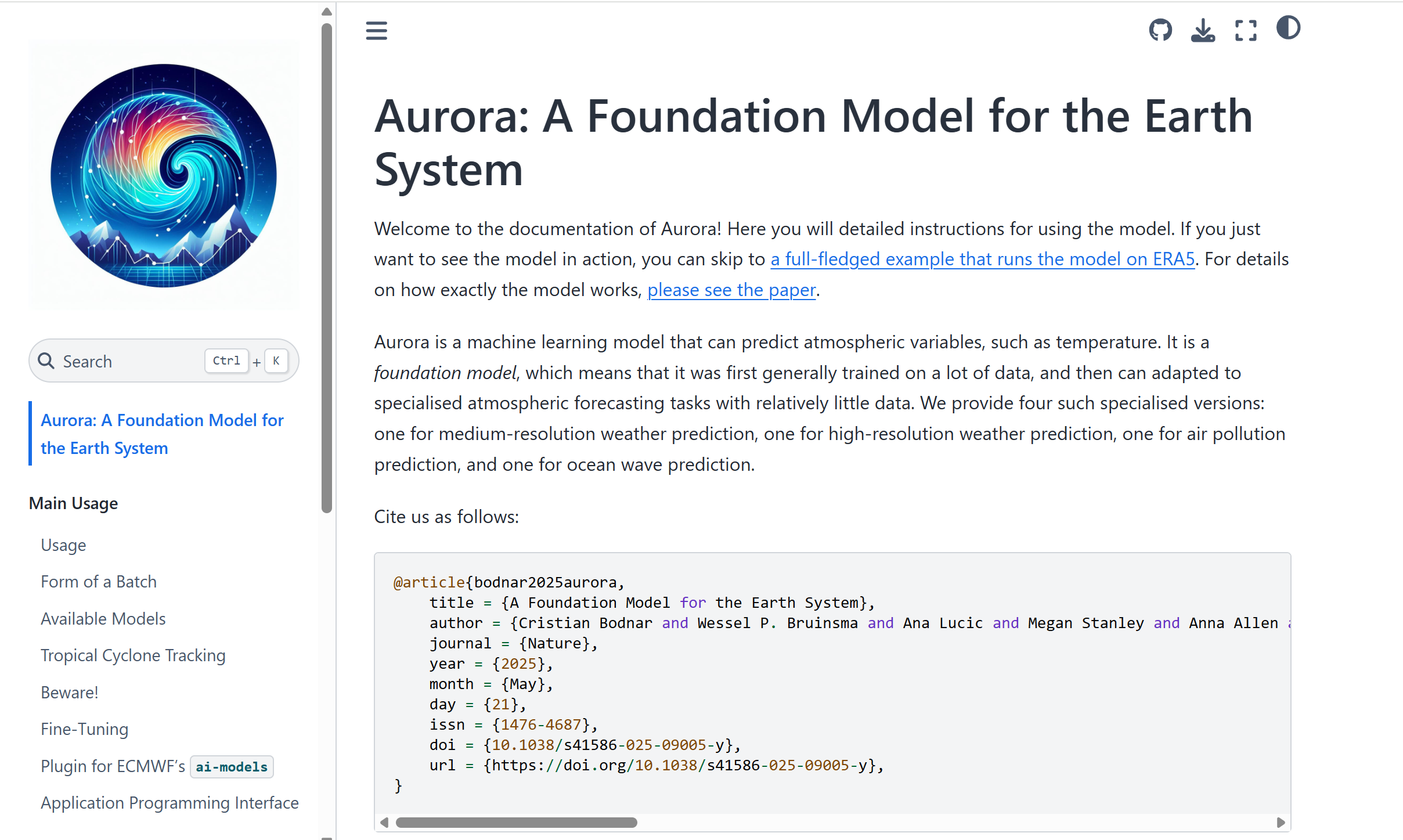Image resolution: width=1403 pixels, height=840 pixels.
Task: Go to Form of a Batch page
Action: (99, 582)
